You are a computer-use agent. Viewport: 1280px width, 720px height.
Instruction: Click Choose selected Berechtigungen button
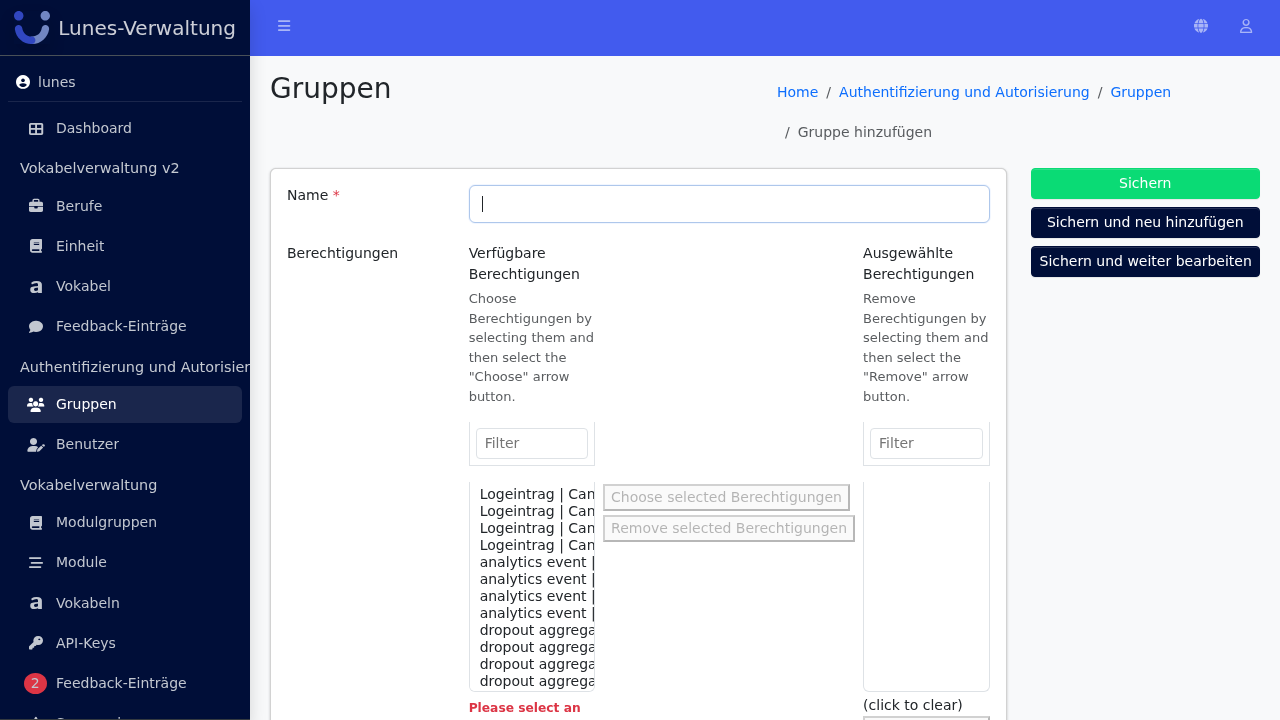pos(726,497)
